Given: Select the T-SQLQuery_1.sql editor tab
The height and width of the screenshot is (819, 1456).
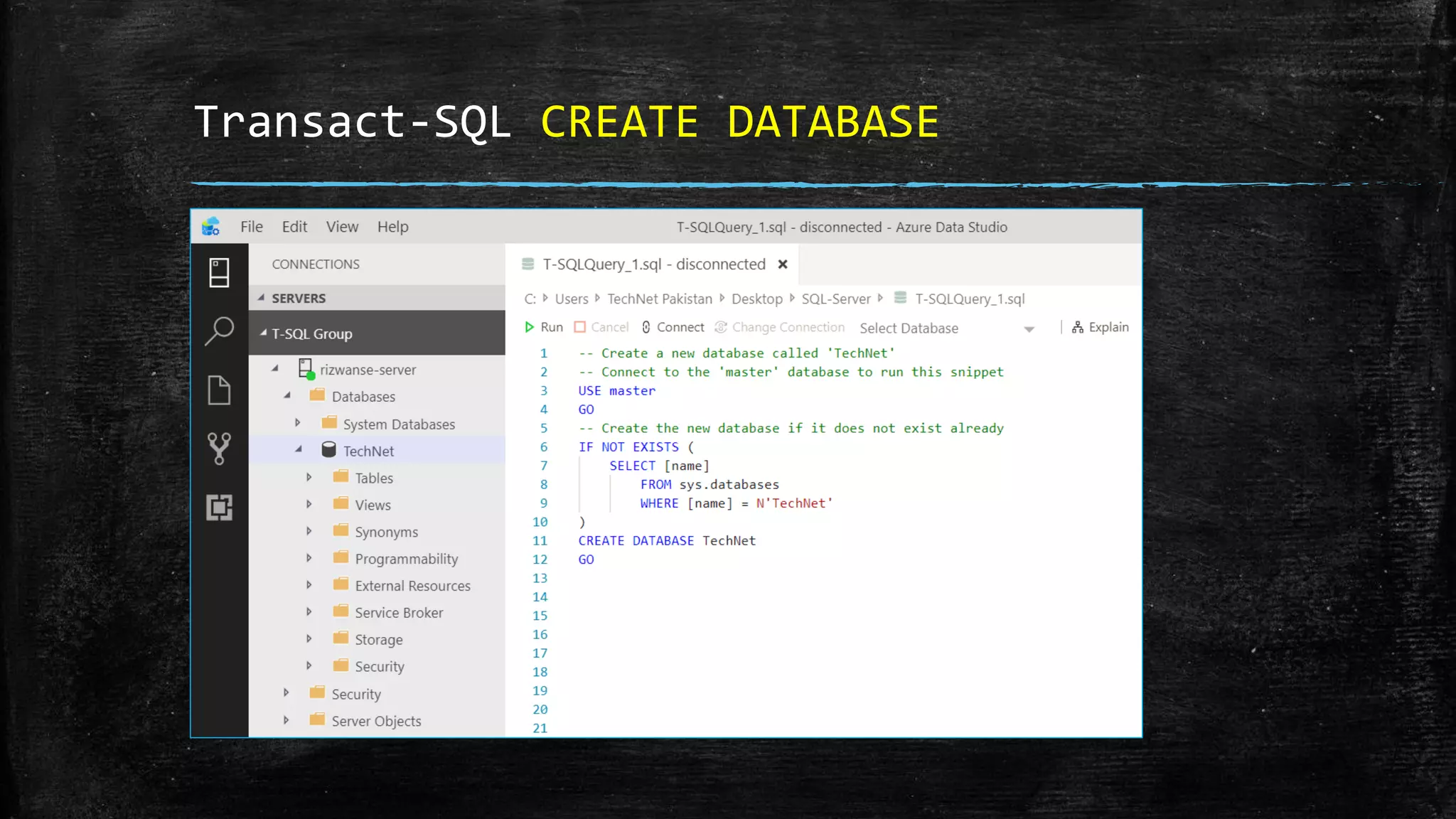Looking at the screenshot, I should 653,264.
